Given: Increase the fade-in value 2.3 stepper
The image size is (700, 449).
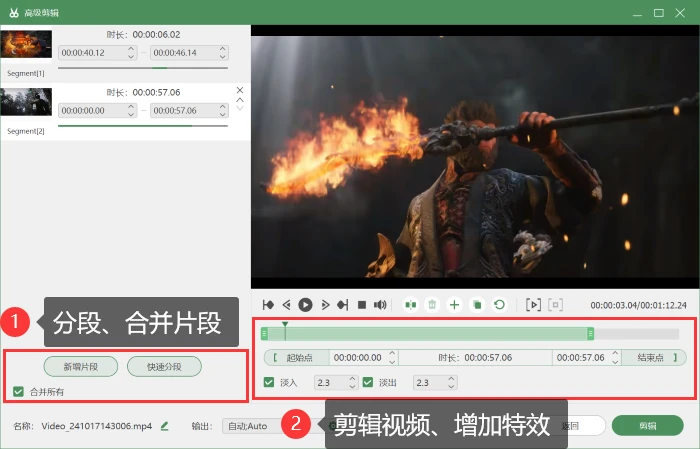Looking at the screenshot, I should [x=352, y=379].
